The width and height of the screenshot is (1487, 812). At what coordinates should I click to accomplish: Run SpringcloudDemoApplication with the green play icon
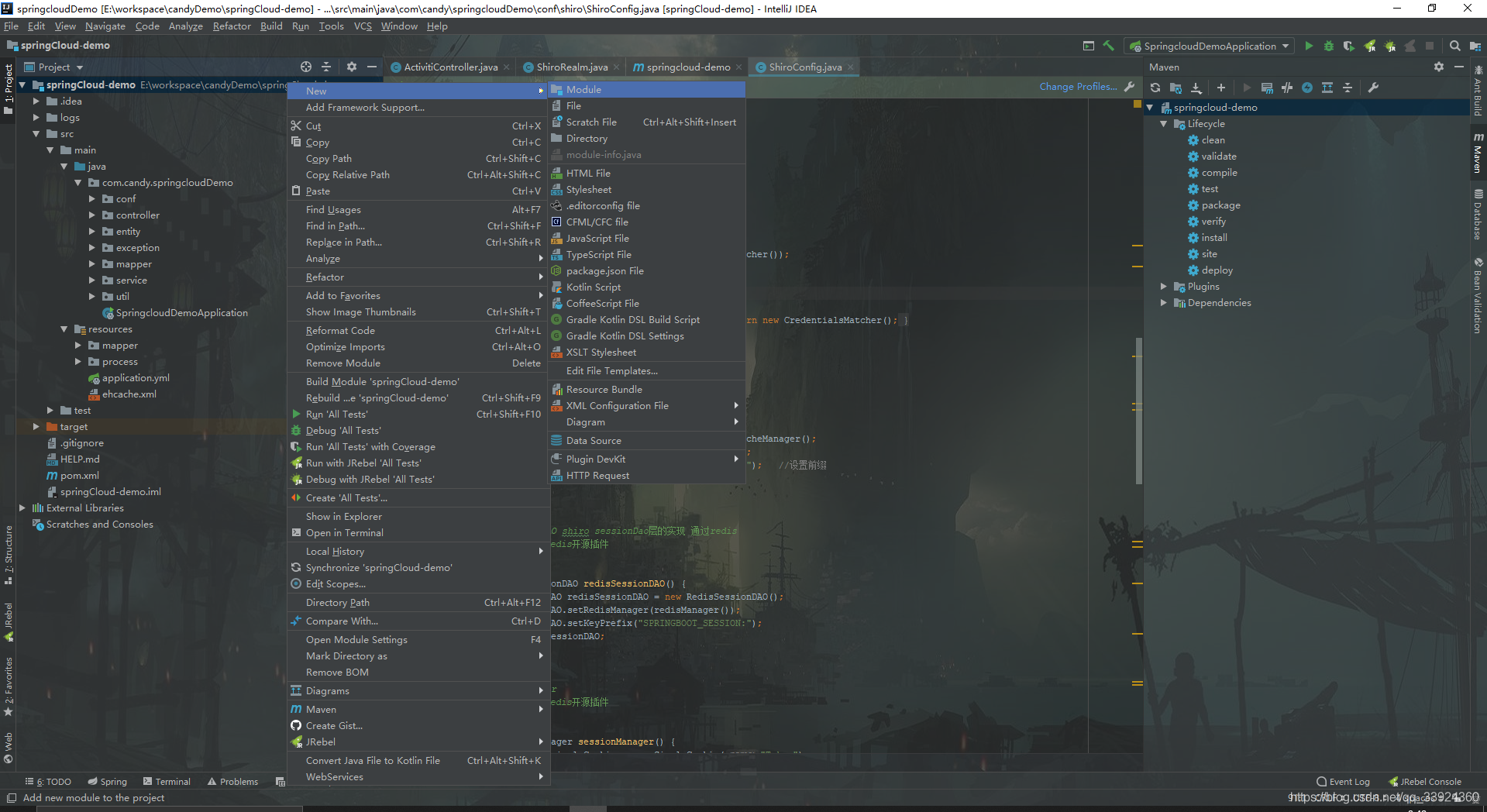pos(1309,46)
